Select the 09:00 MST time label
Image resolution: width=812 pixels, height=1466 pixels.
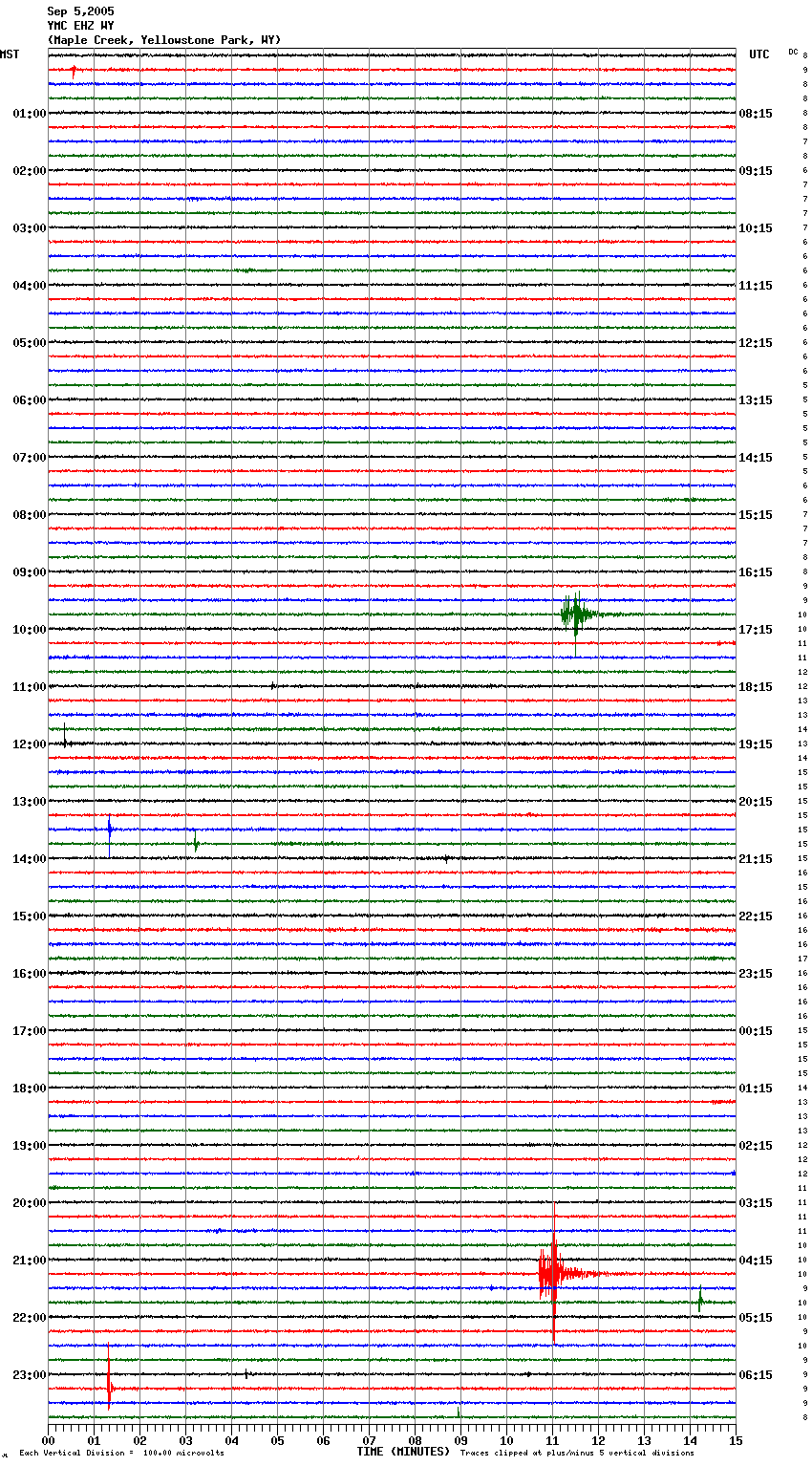point(30,572)
